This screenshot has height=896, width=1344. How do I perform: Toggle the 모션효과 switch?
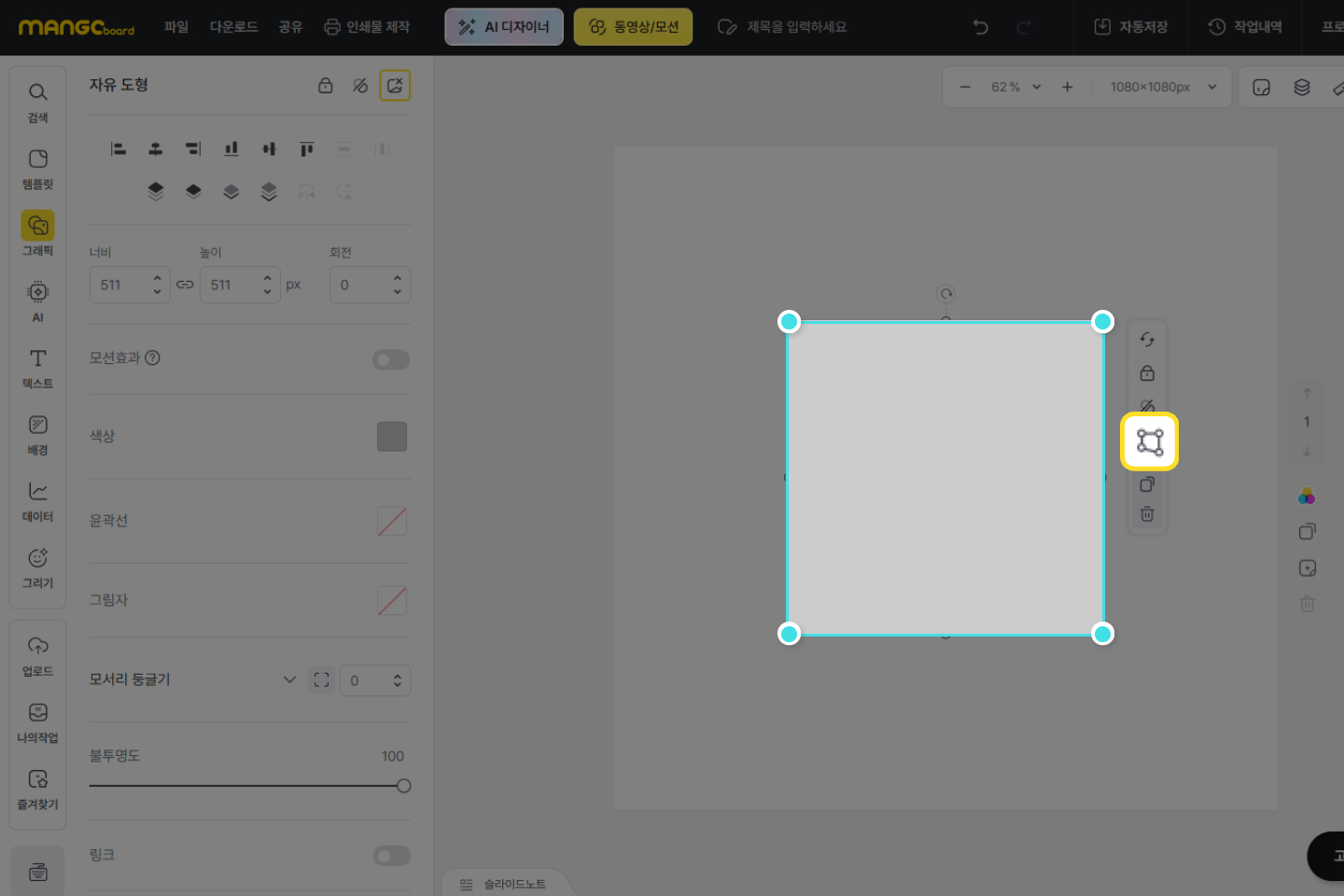(x=391, y=359)
